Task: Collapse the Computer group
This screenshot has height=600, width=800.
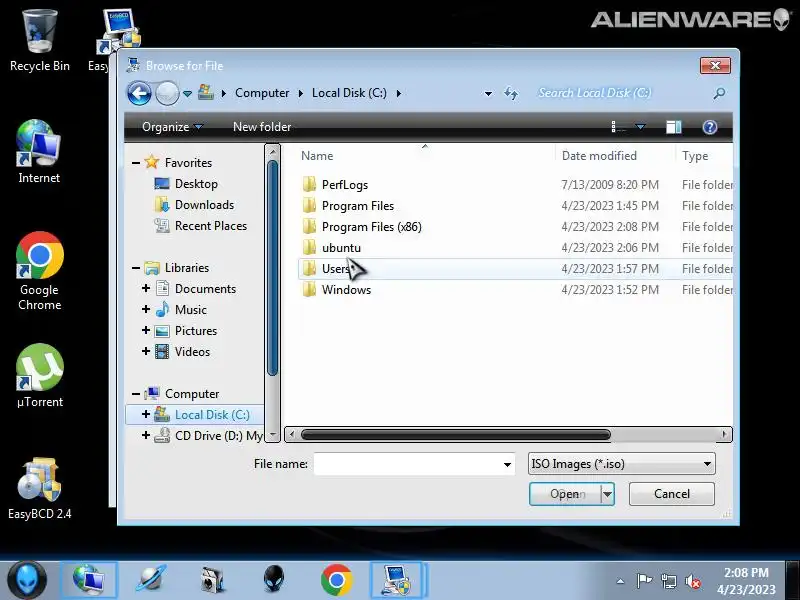Action: pyautogui.click(x=136, y=394)
